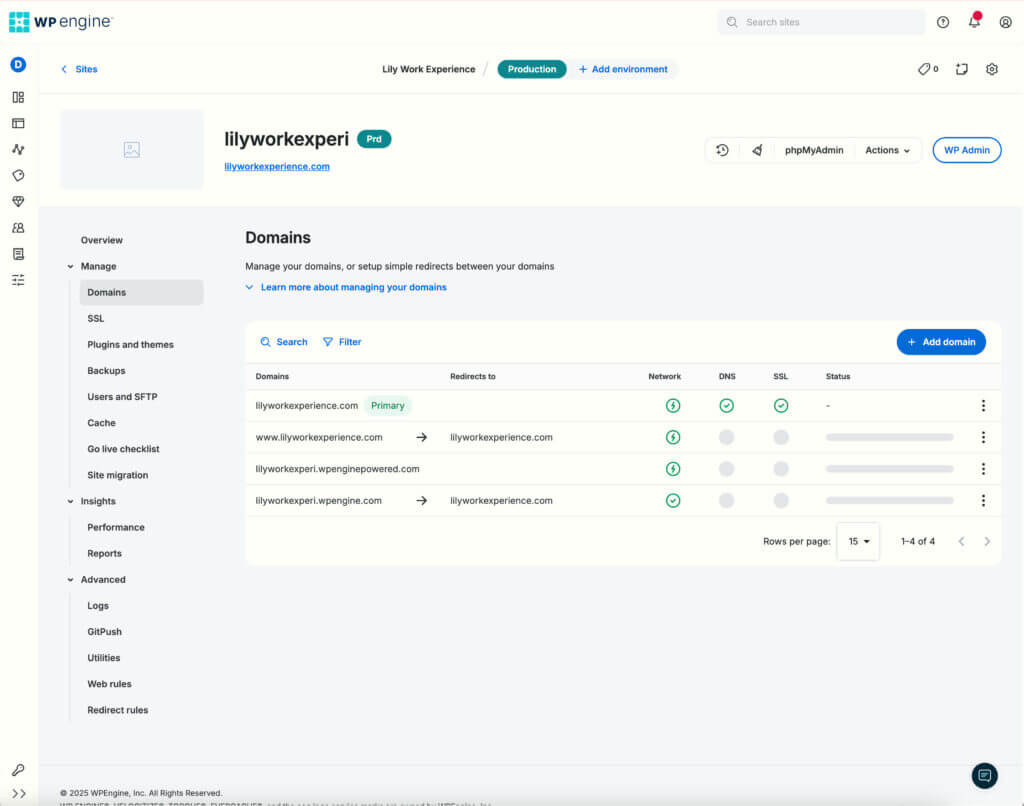Viewport: 1024px width, 806px height.
Task: Open Plugins and themes
Action: coord(131,345)
